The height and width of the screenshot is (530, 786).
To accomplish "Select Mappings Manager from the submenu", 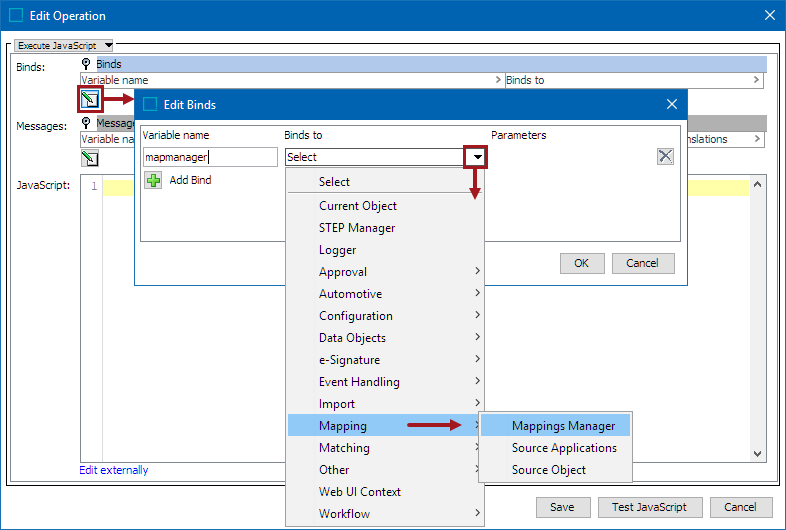I will (563, 426).
